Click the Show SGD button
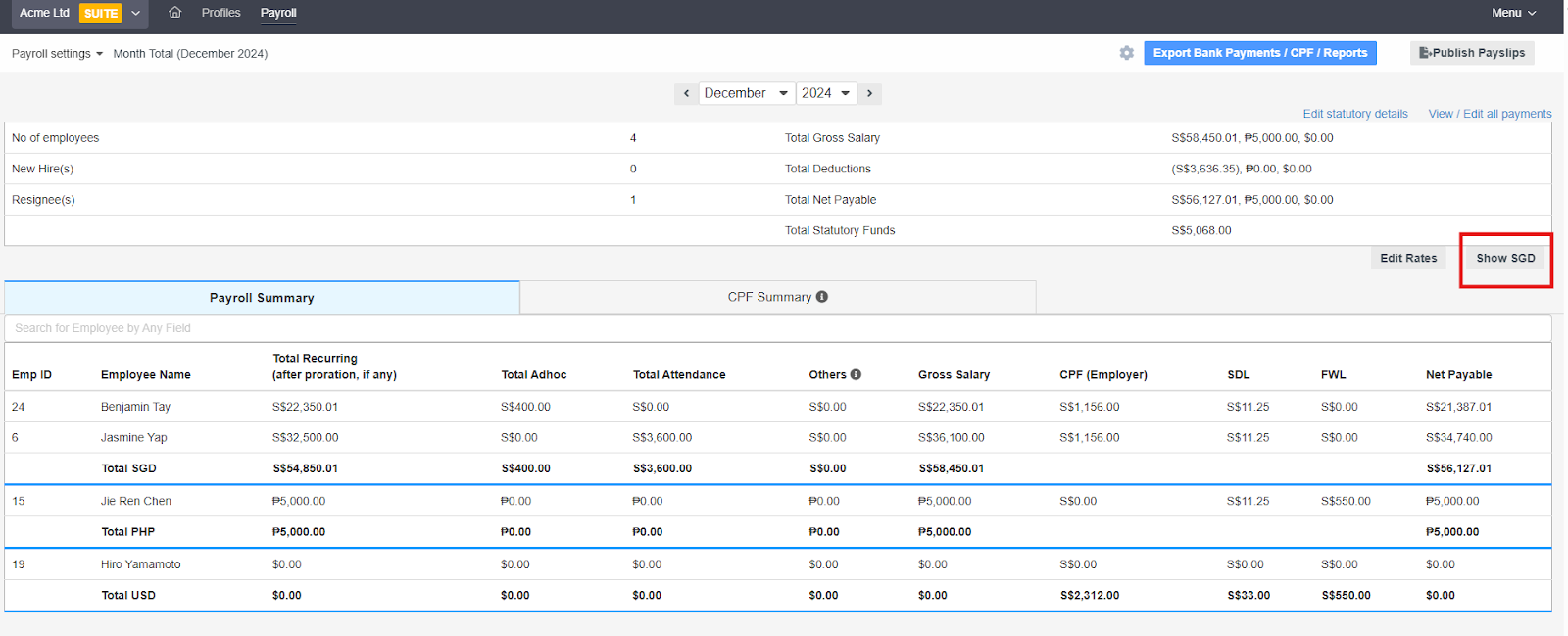The height and width of the screenshot is (636, 1568). 1505,258
